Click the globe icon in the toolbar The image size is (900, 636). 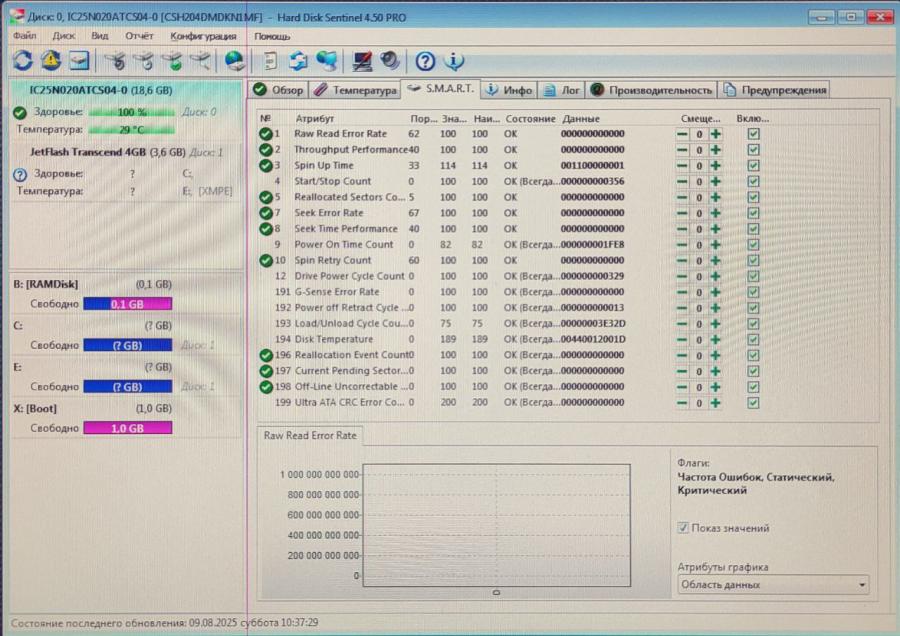coord(235,61)
